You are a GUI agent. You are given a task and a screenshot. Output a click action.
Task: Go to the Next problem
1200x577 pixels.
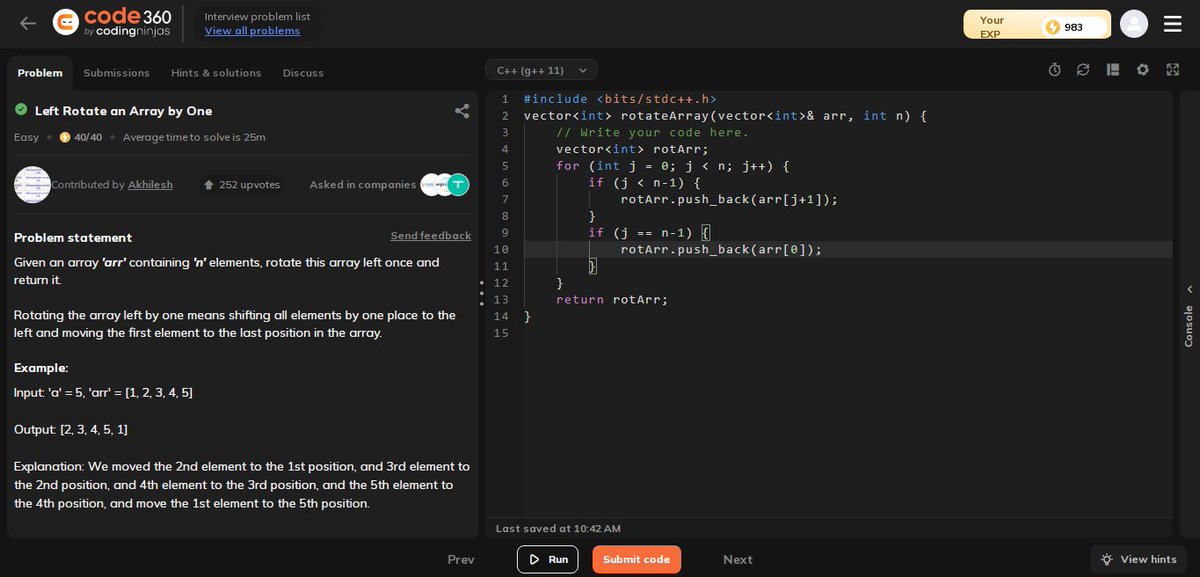click(x=738, y=560)
